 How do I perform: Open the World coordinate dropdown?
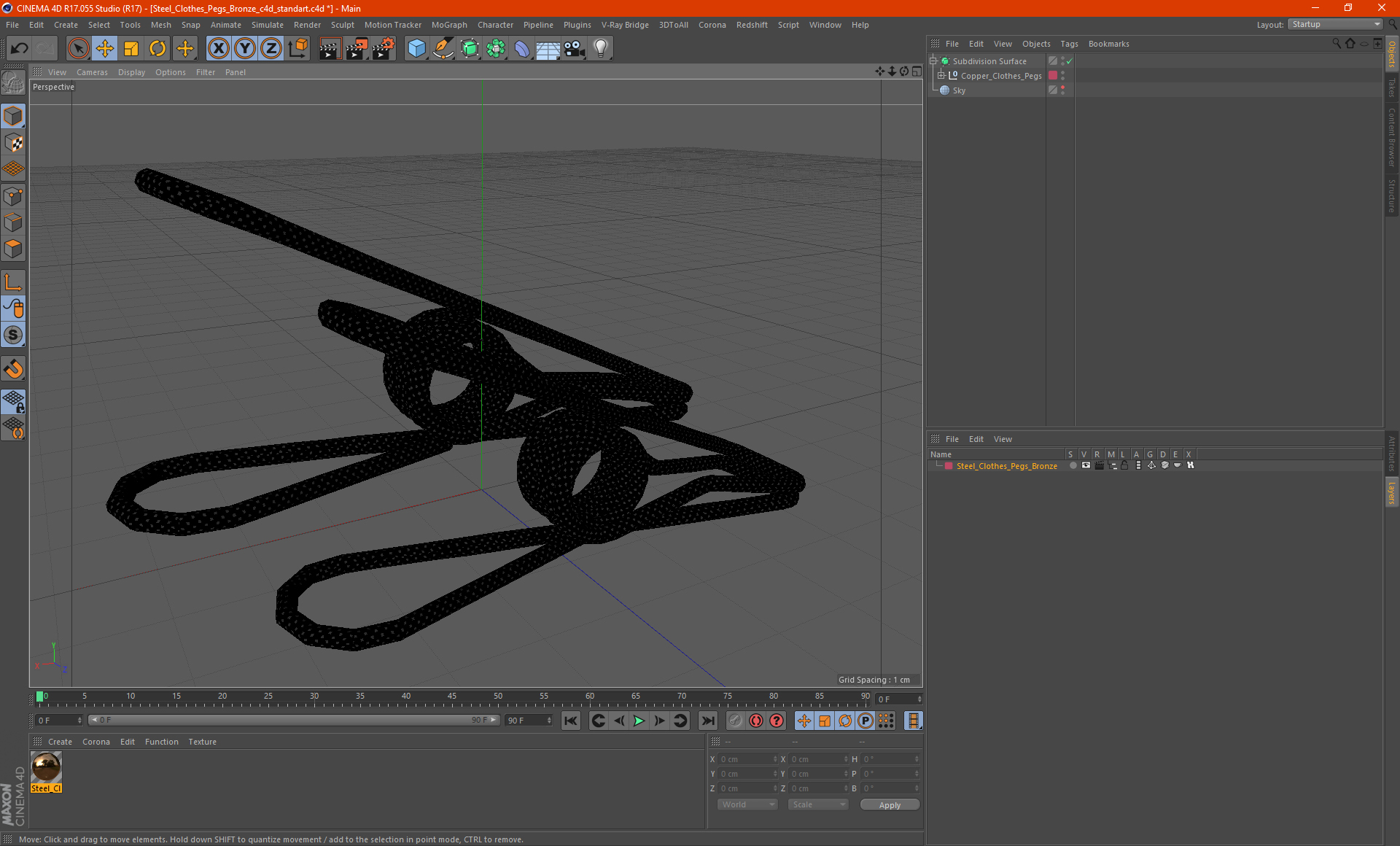tap(747, 804)
